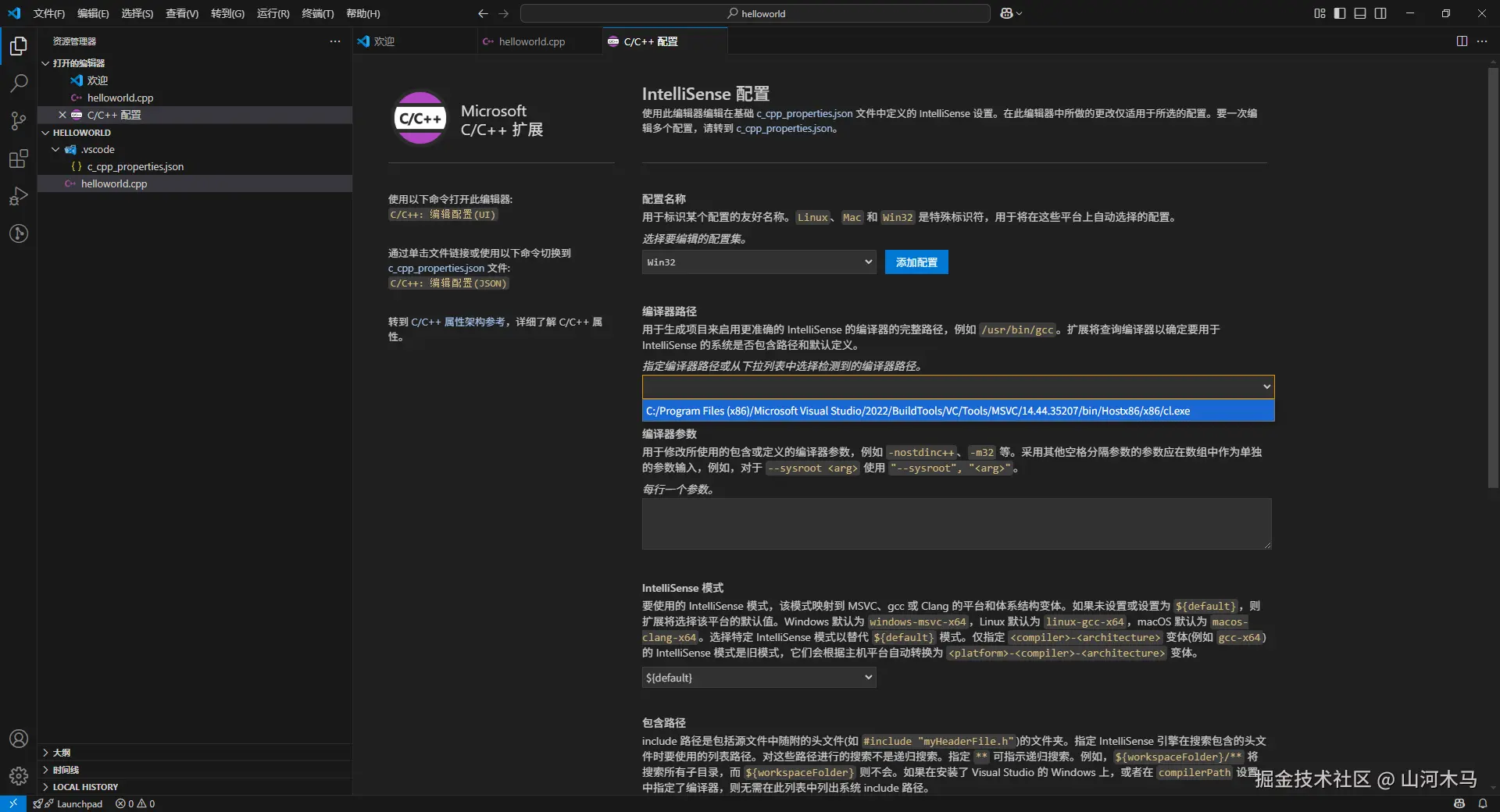This screenshot has width=1500, height=812.
Task: Click the Microsoft C/C++ extension logo
Action: (x=420, y=119)
